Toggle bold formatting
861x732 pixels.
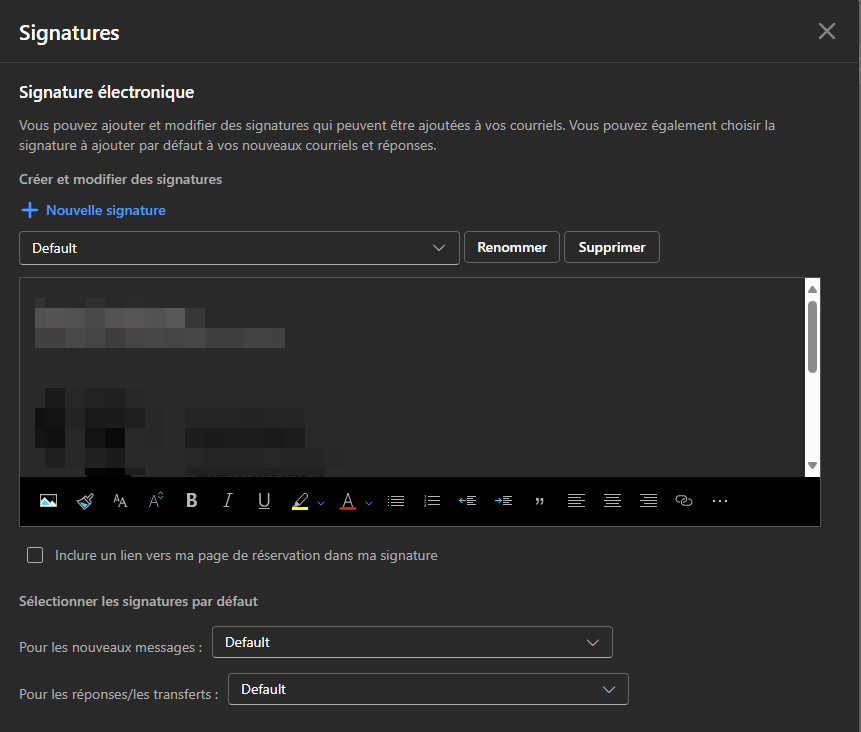click(x=192, y=501)
